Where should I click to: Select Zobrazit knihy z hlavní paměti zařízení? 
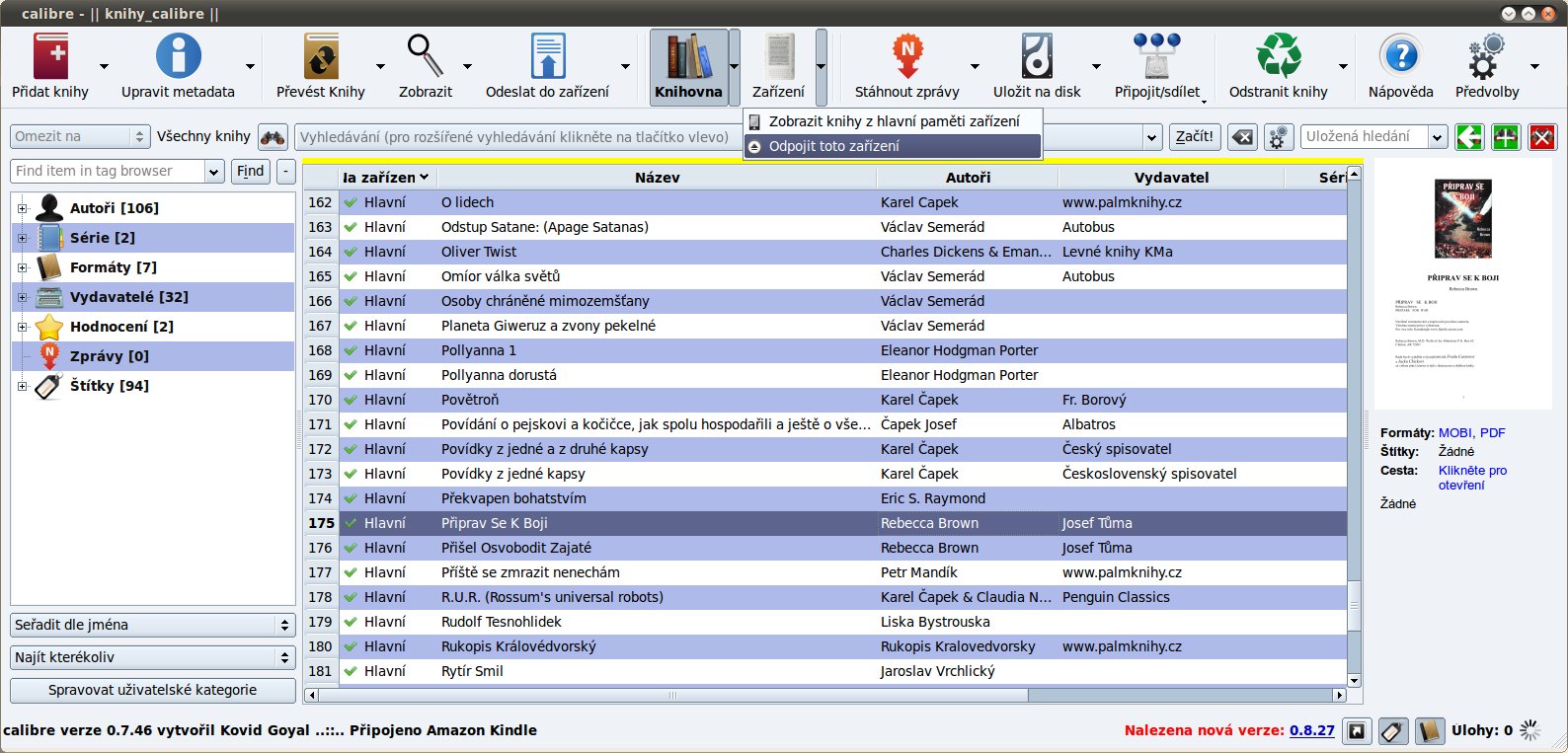click(893, 121)
